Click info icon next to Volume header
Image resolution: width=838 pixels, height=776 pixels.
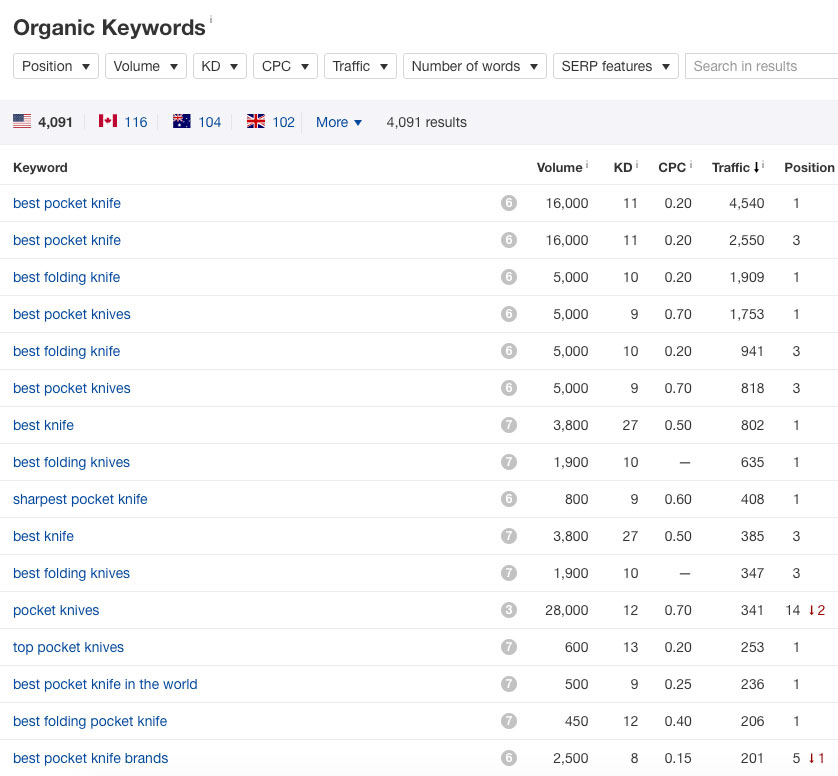pos(587,165)
